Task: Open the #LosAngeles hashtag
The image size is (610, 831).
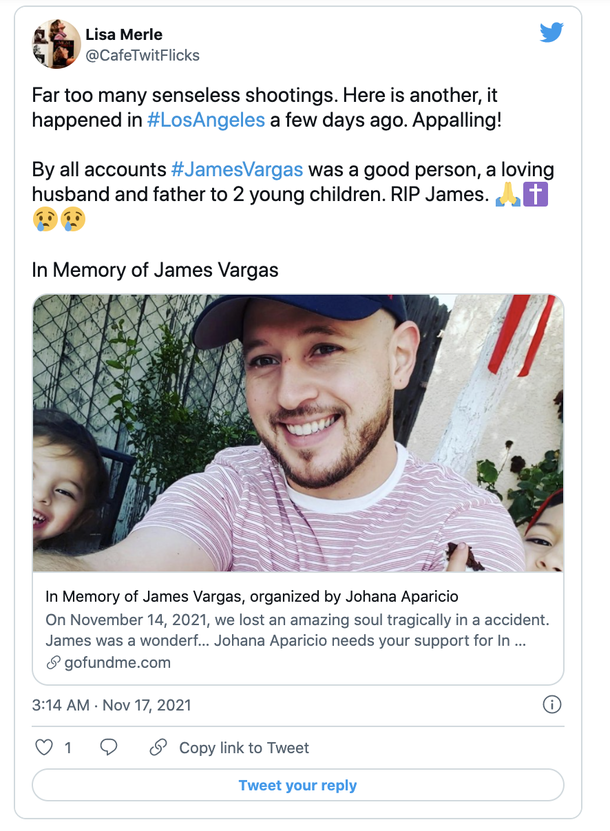Action: [x=206, y=120]
